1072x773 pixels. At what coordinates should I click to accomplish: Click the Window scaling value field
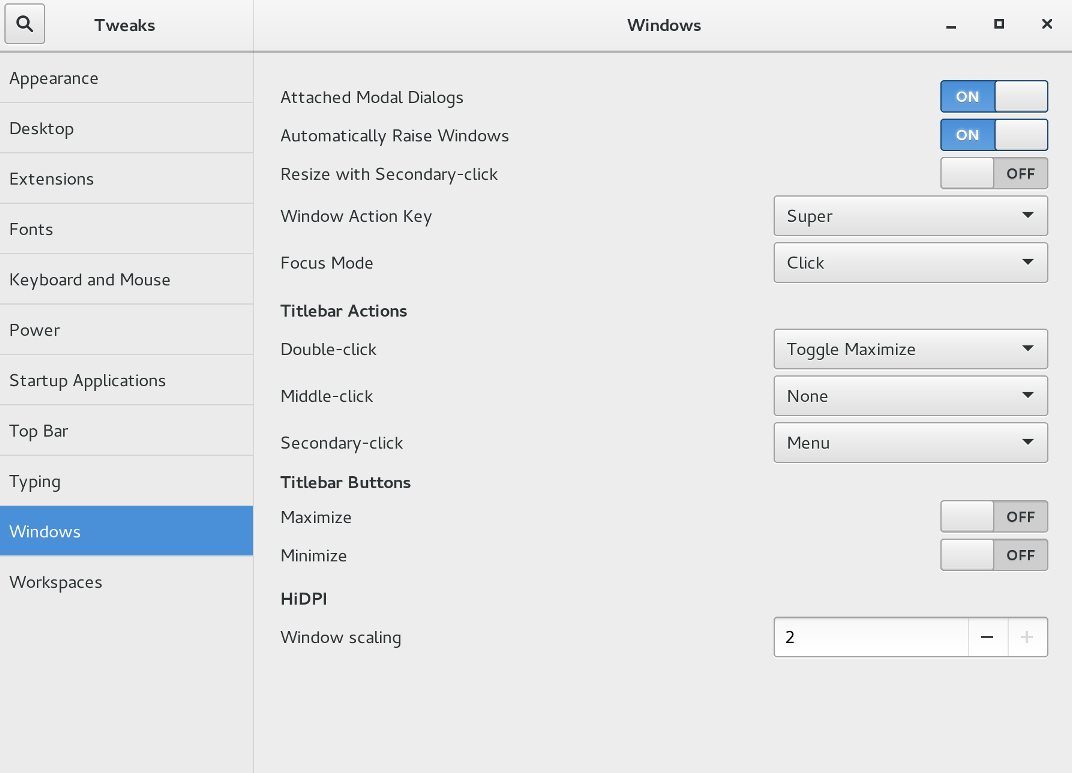871,637
